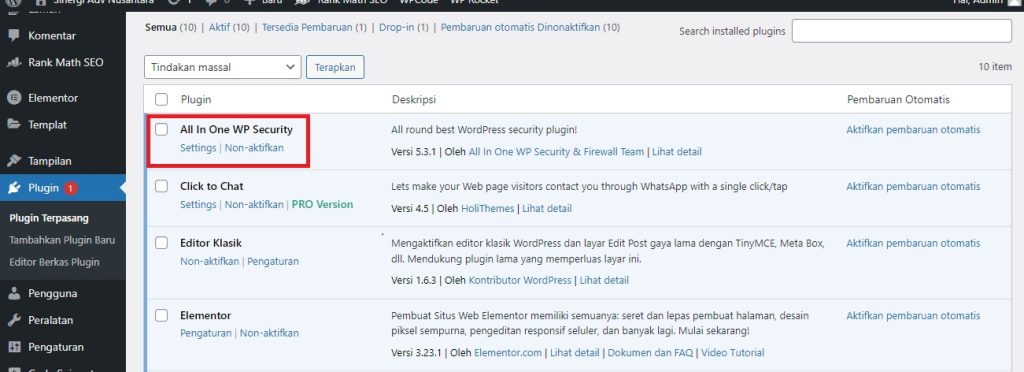Screen dimensions: 1024x372
Task: Focus the Search installed plugins field
Action: (x=902, y=31)
